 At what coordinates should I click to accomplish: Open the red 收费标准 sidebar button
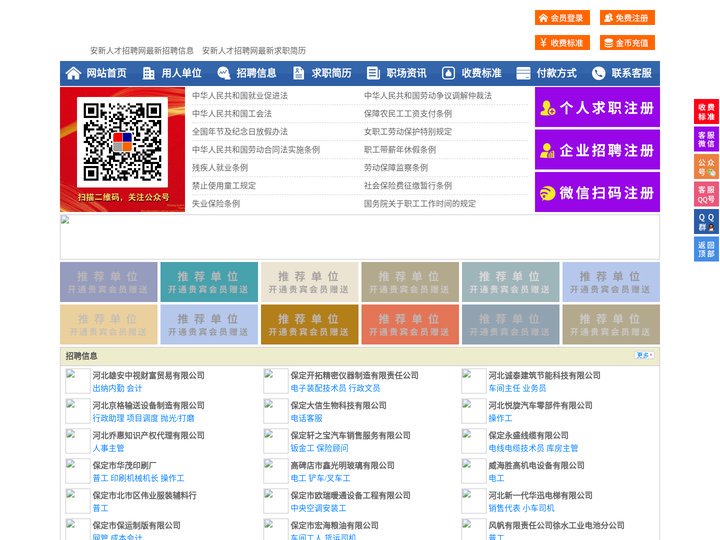706,112
